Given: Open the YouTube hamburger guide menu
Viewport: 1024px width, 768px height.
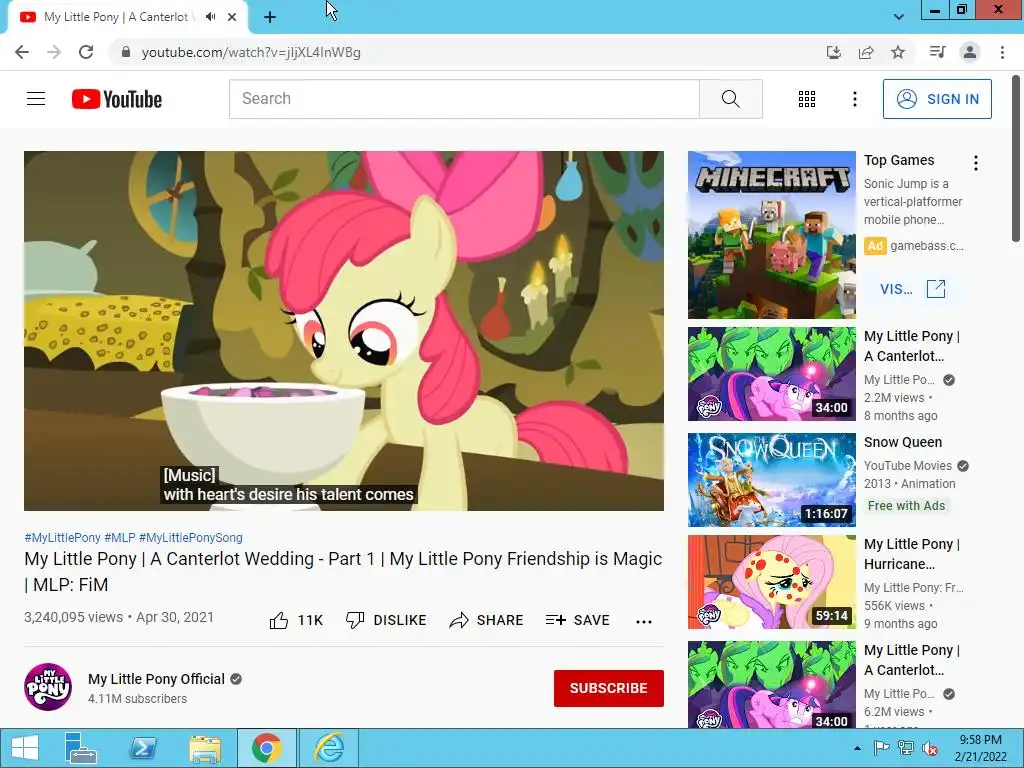Looking at the screenshot, I should coord(36,99).
